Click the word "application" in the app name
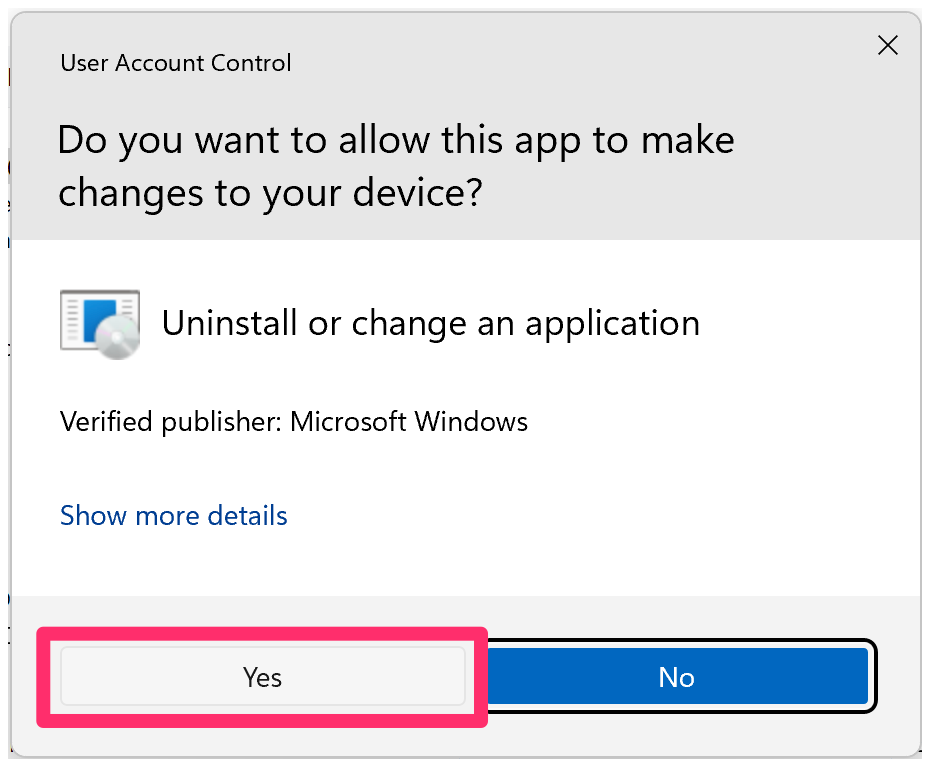Screen dimensions: 928x770 (612, 323)
